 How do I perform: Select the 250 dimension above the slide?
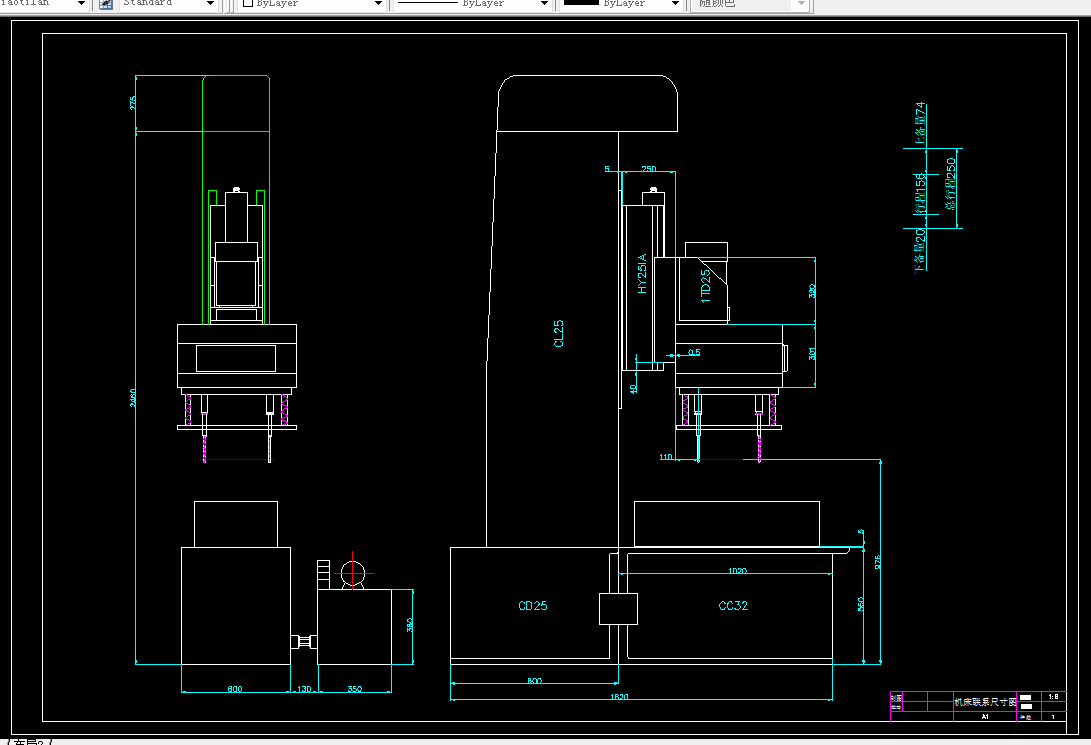(x=648, y=168)
